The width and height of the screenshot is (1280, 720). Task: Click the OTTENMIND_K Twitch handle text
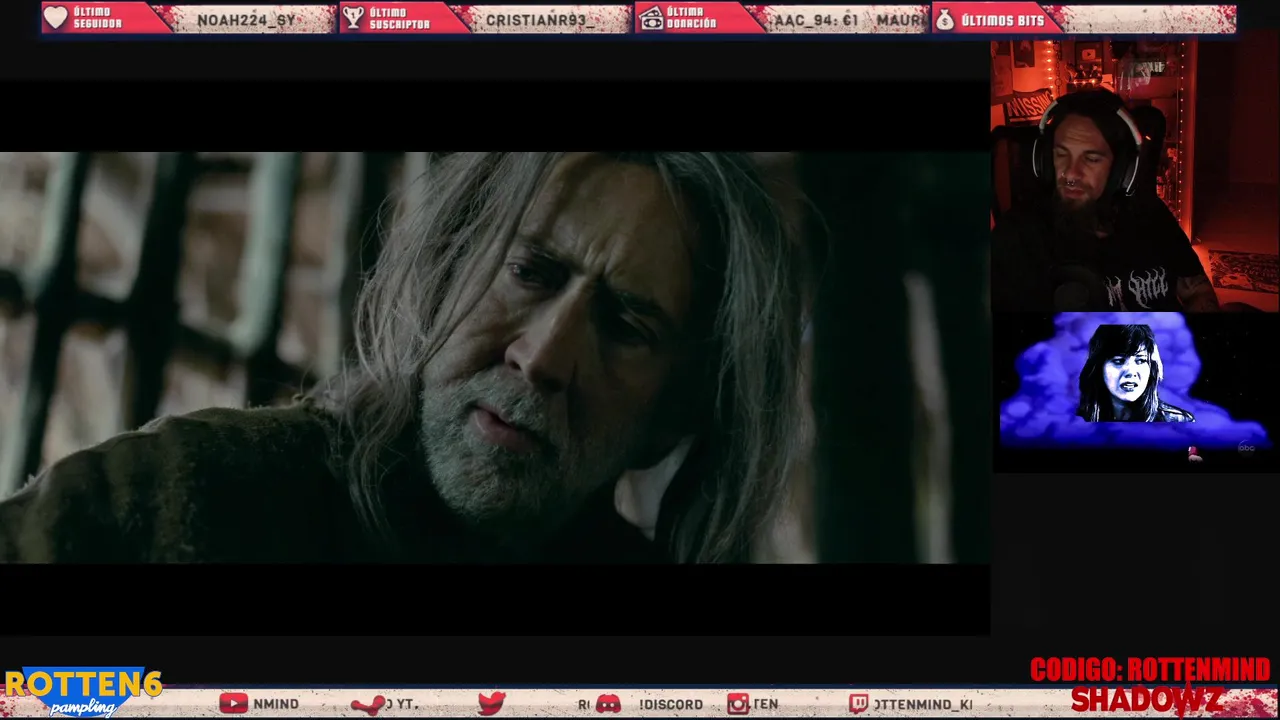922,704
